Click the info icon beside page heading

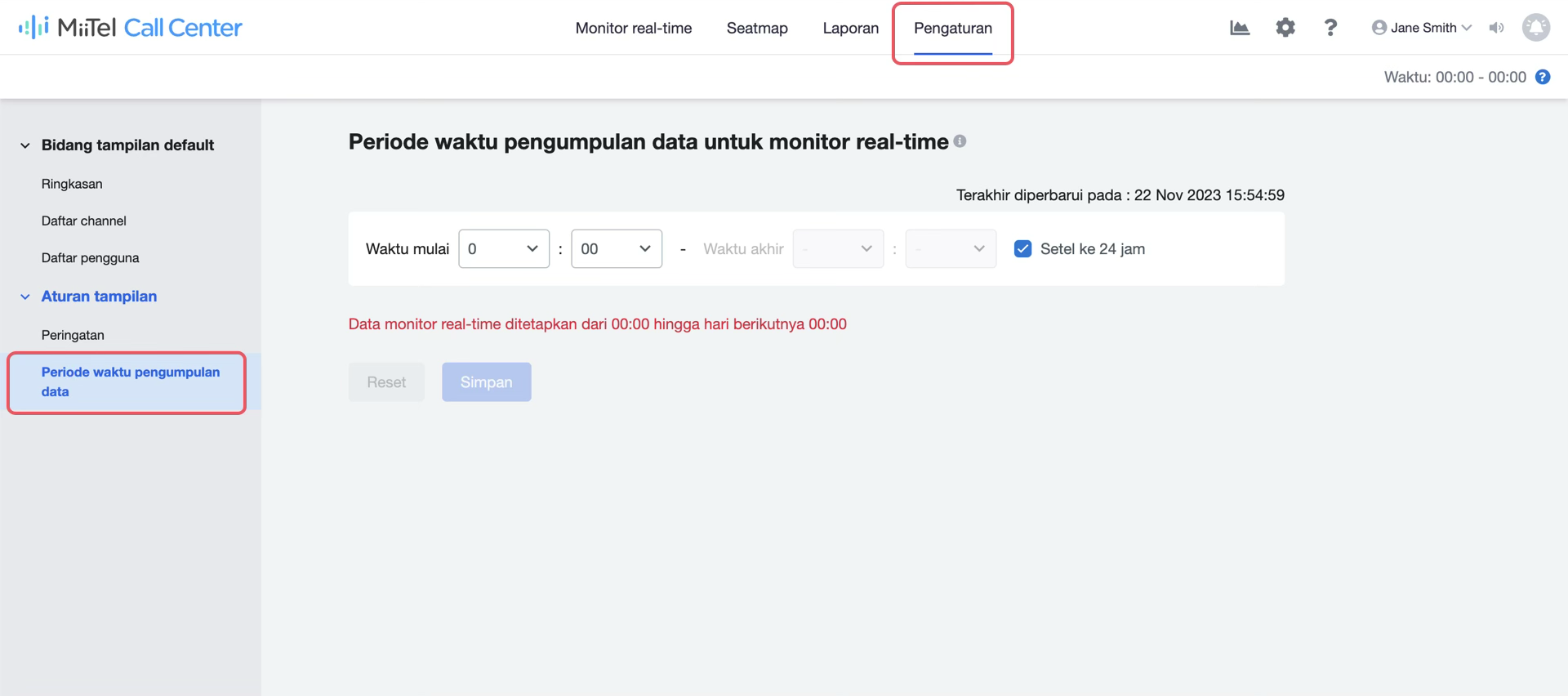point(960,141)
